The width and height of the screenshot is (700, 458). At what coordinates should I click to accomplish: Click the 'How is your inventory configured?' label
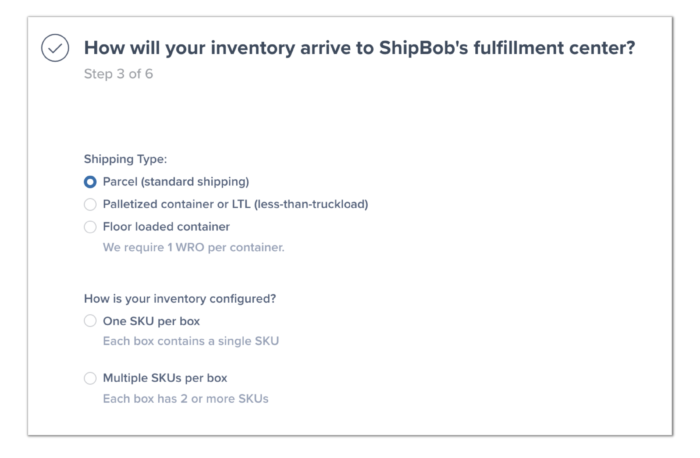(x=180, y=297)
